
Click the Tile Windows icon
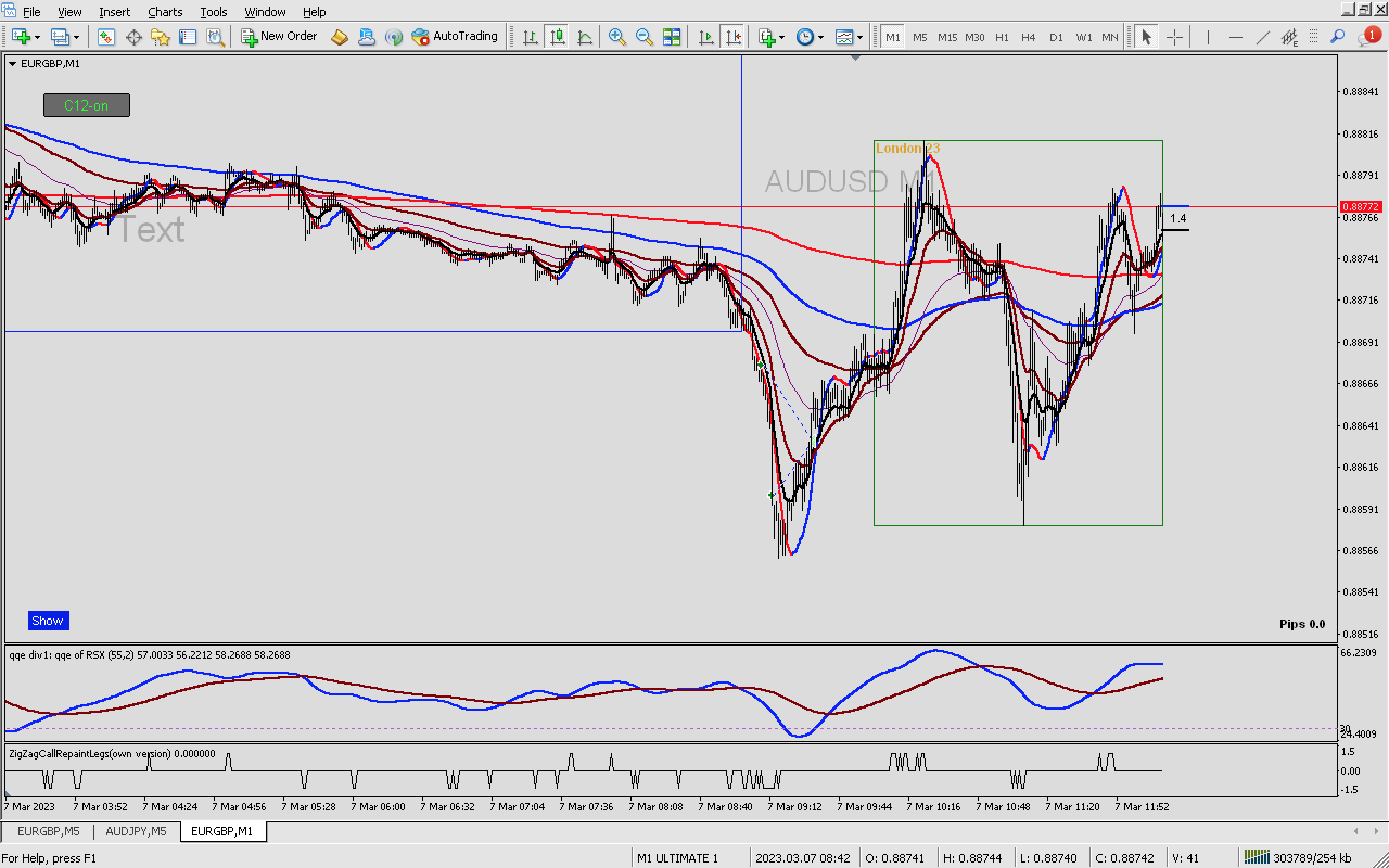[x=672, y=37]
